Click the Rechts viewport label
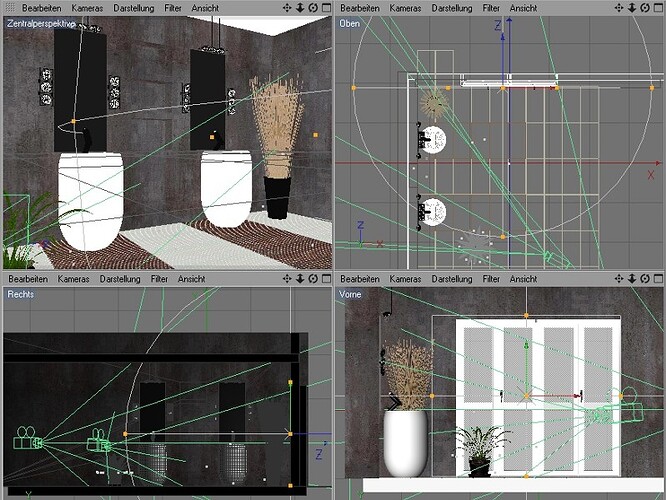 point(20,294)
